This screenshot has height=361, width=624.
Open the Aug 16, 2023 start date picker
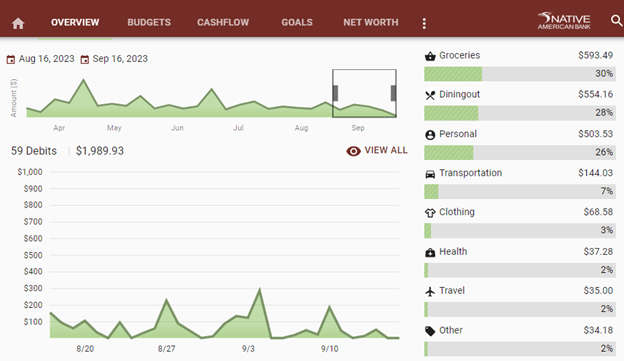coord(41,59)
